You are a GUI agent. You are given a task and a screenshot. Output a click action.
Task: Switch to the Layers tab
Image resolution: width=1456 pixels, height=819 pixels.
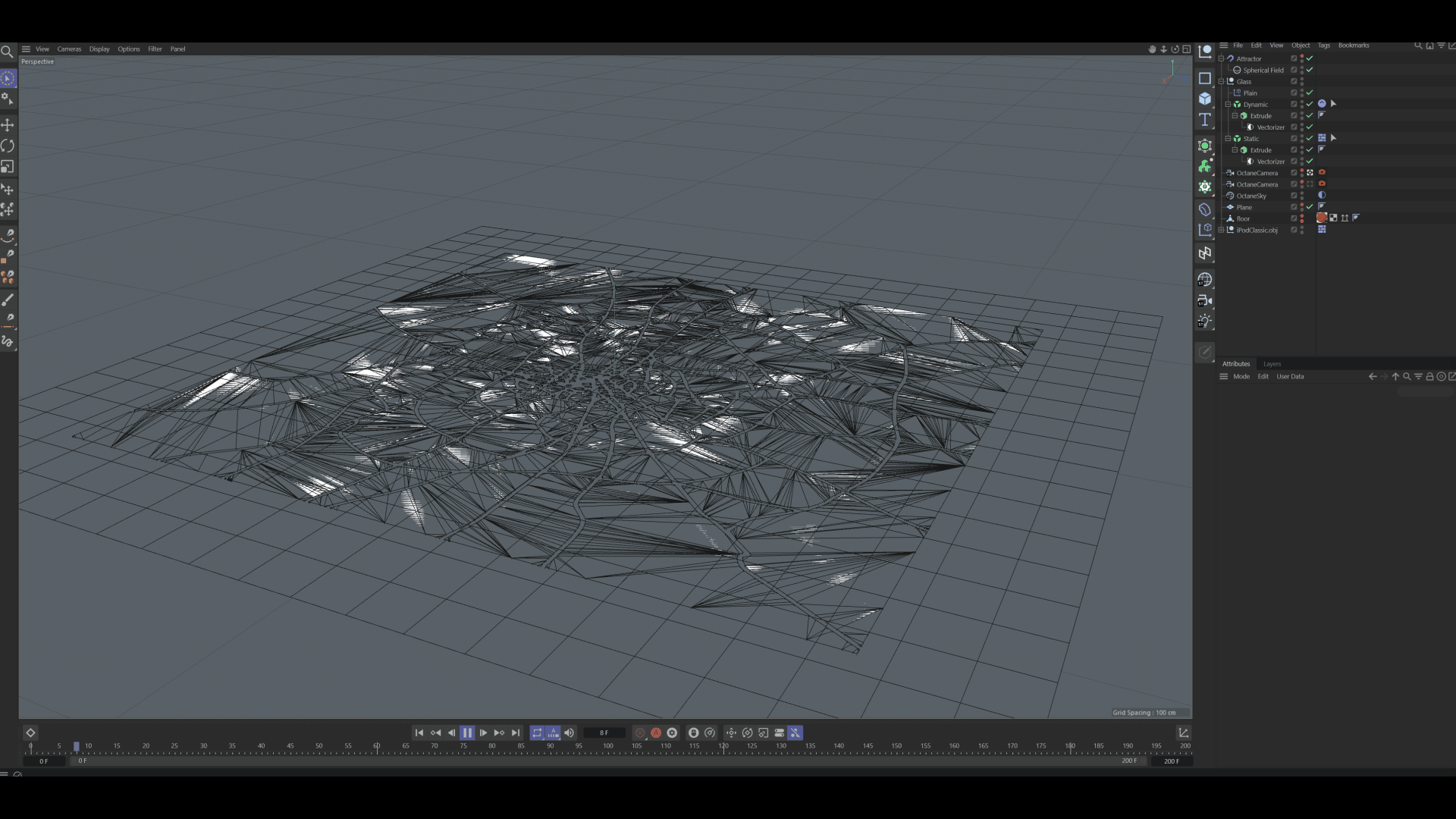[x=1272, y=364]
